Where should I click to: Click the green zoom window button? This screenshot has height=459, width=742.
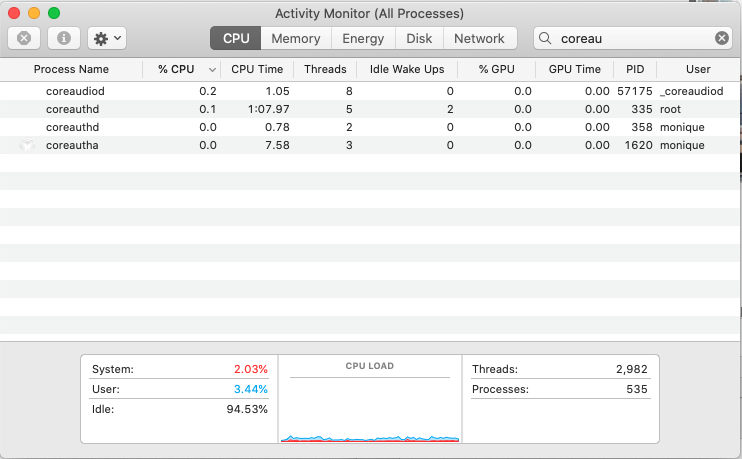tap(54, 13)
